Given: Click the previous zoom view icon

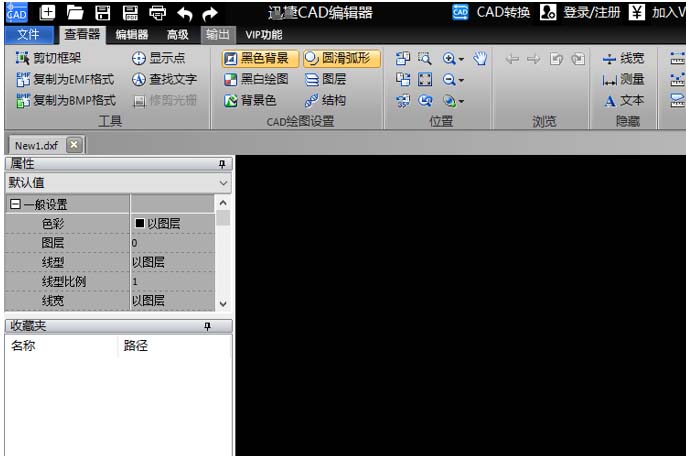Looking at the screenshot, I should tap(425, 101).
